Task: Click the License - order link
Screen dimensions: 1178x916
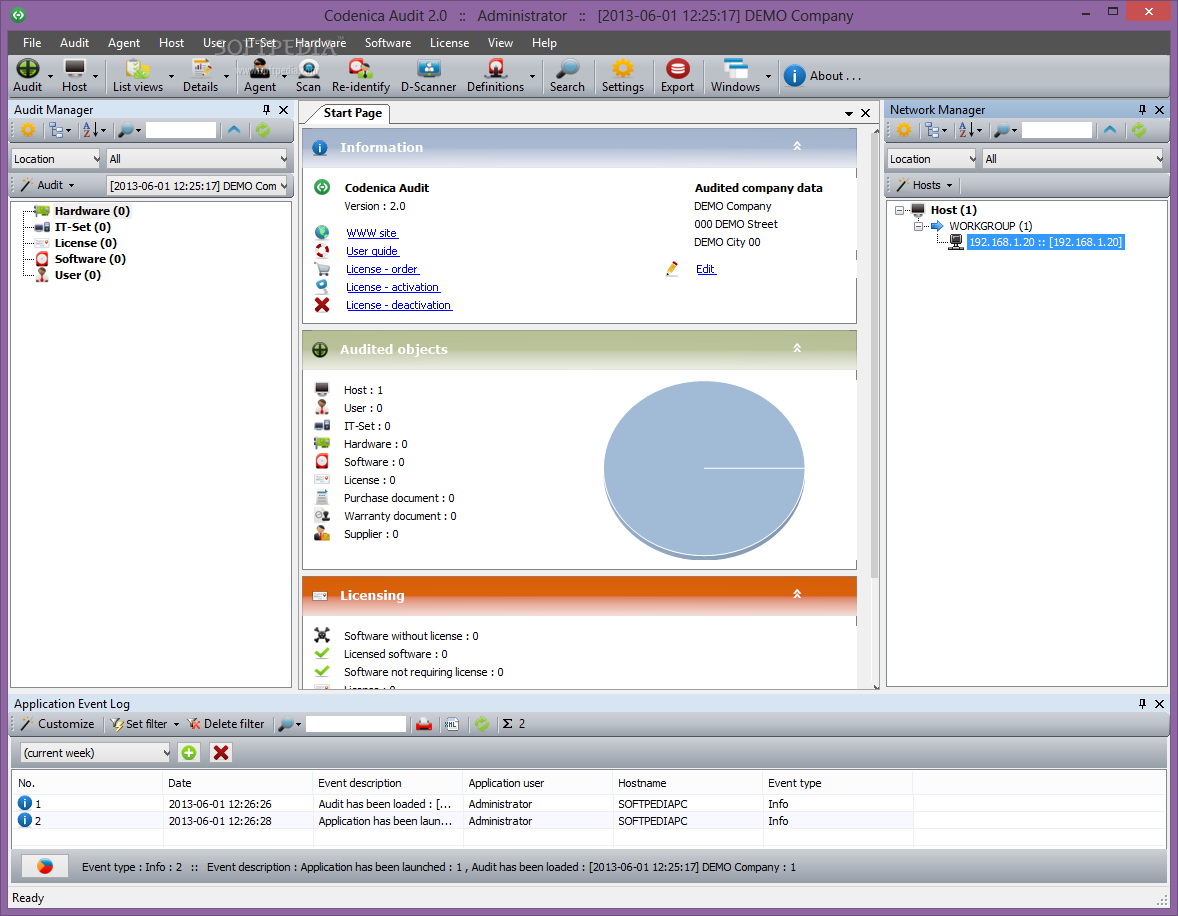Action: [x=382, y=269]
